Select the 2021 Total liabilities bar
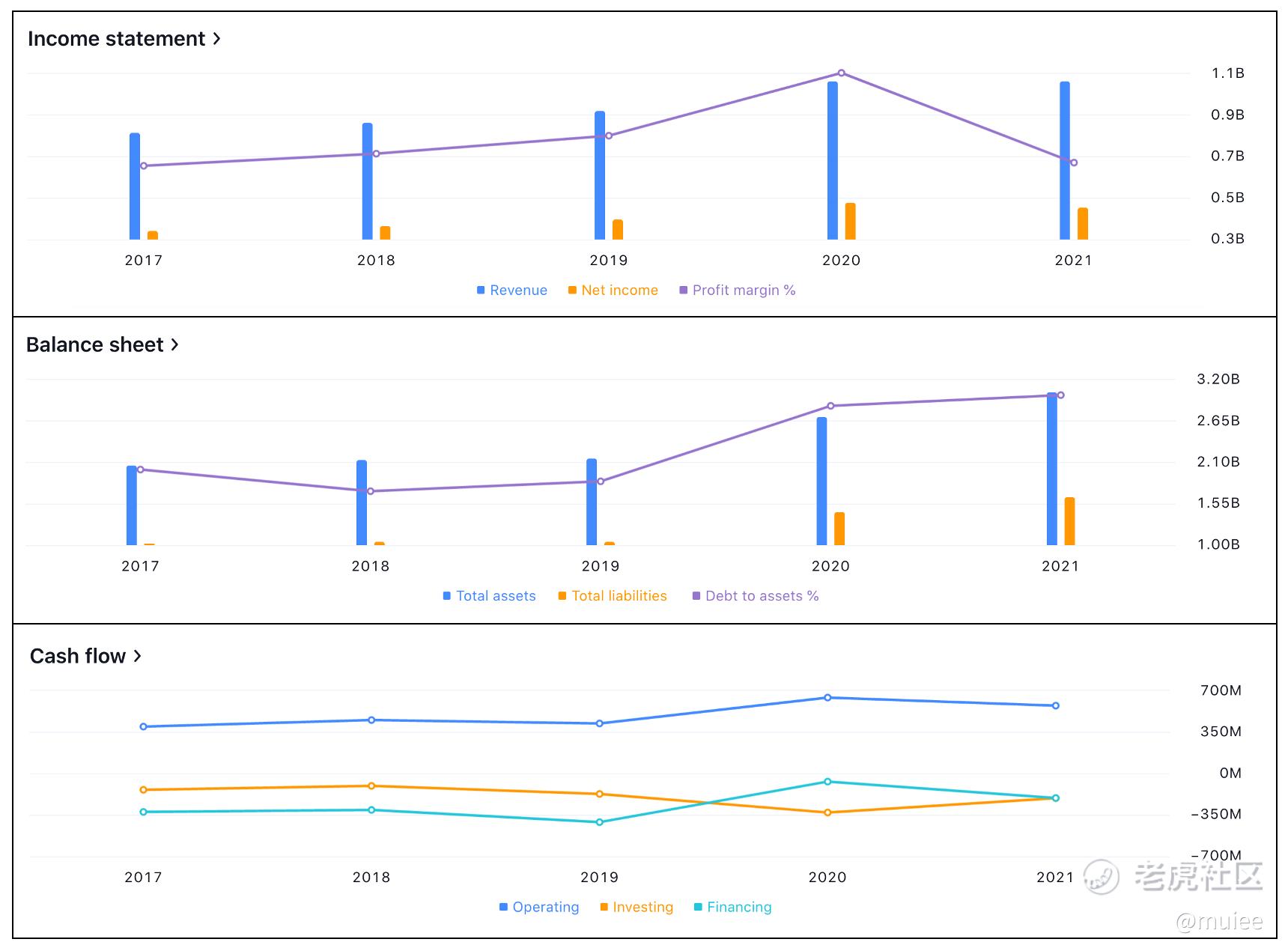 [1070, 521]
